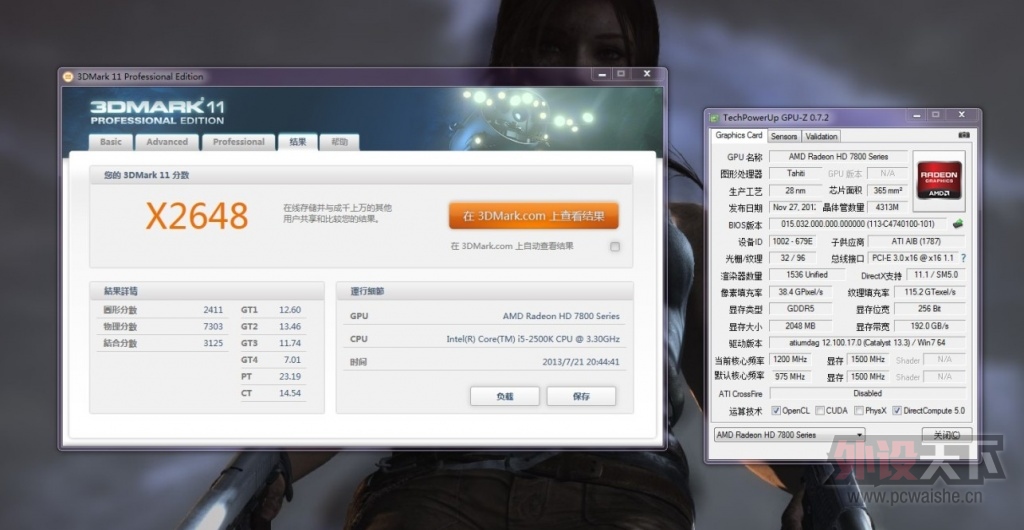
Task: Click the orange 在 3DMark.com 上查看结果 button
Action: 534,216
